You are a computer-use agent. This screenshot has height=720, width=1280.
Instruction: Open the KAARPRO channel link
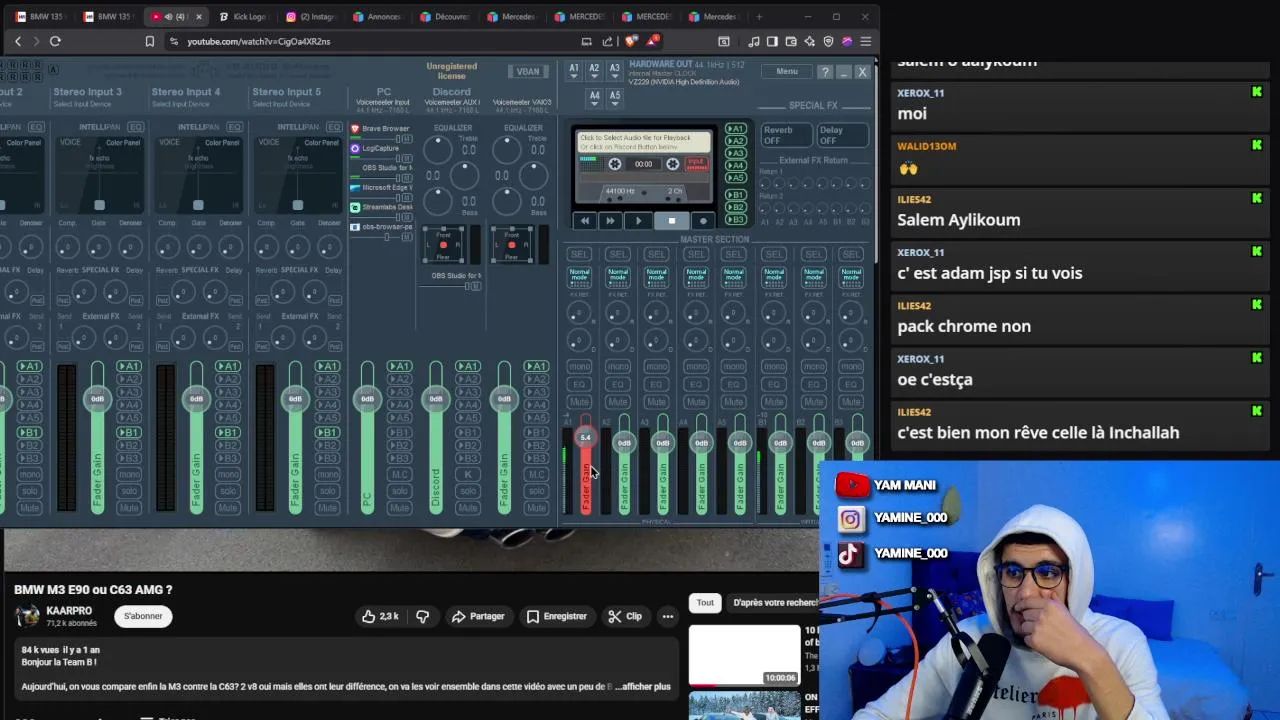69,611
